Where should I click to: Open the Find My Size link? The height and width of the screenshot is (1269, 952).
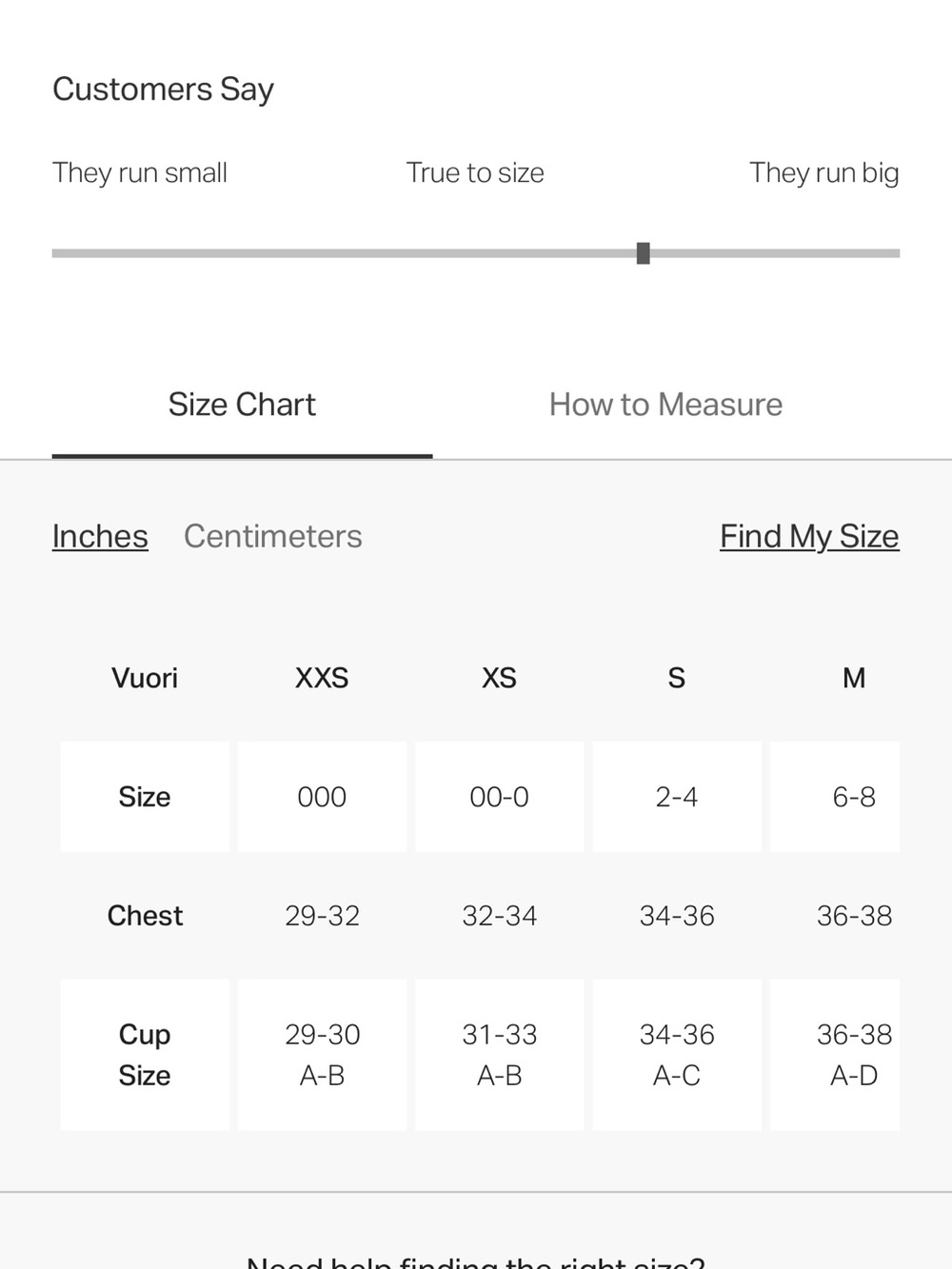[x=809, y=536]
